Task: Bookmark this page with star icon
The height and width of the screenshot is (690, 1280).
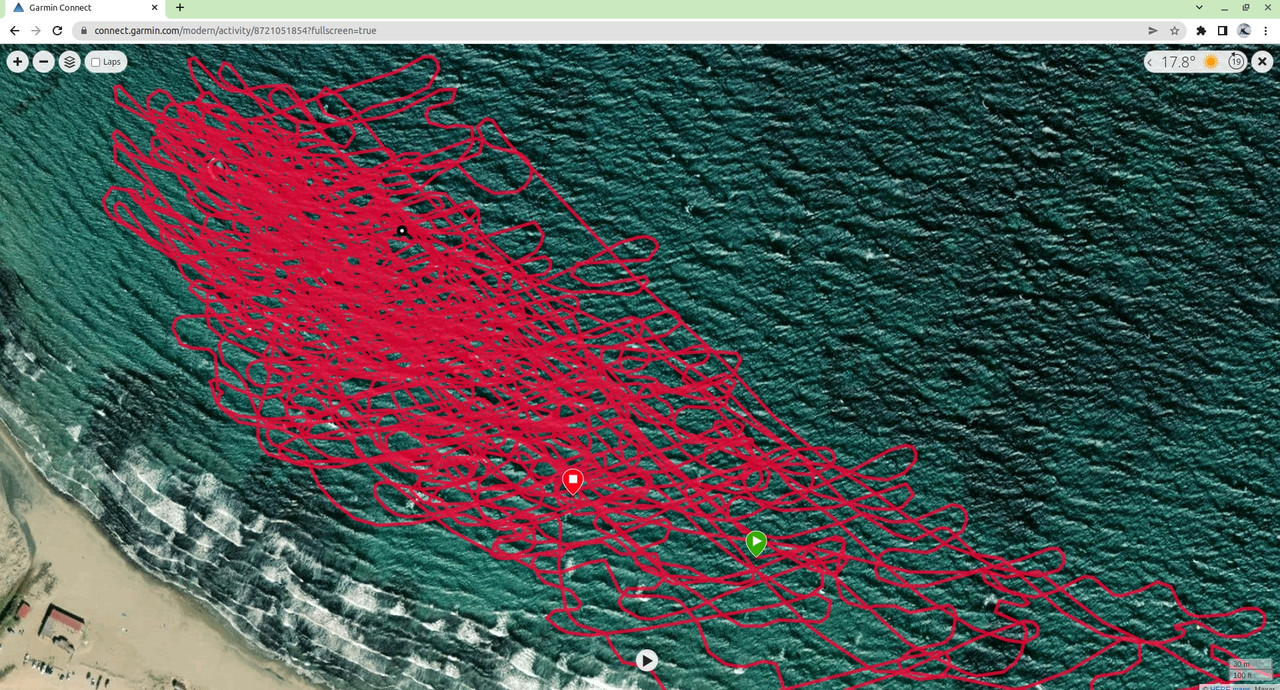Action: (x=1175, y=31)
